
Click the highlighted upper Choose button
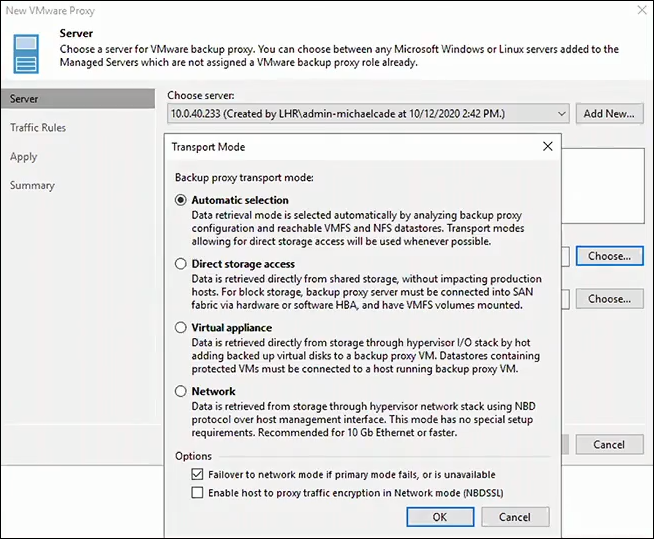pos(609,256)
